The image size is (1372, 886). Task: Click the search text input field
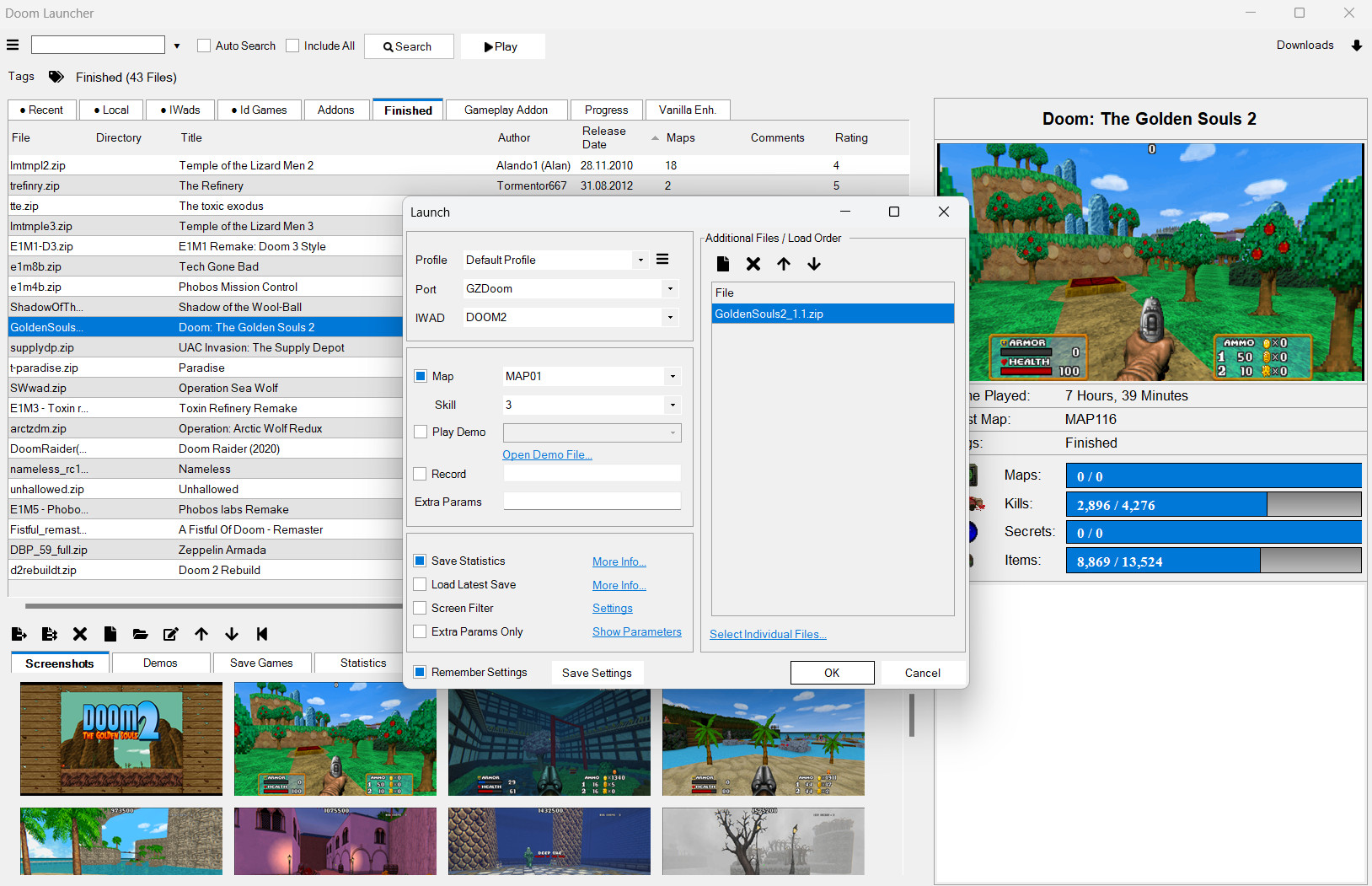(x=98, y=46)
